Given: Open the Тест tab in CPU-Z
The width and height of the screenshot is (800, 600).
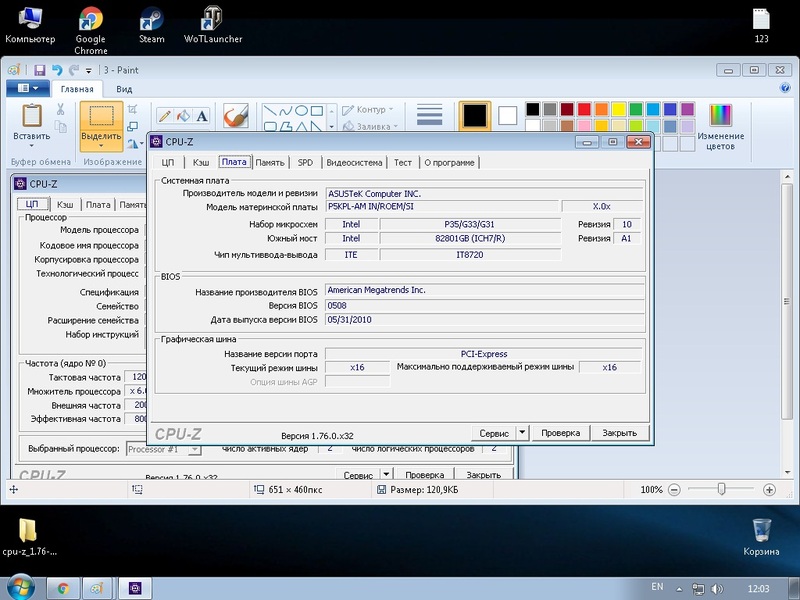Looking at the screenshot, I should 403,163.
